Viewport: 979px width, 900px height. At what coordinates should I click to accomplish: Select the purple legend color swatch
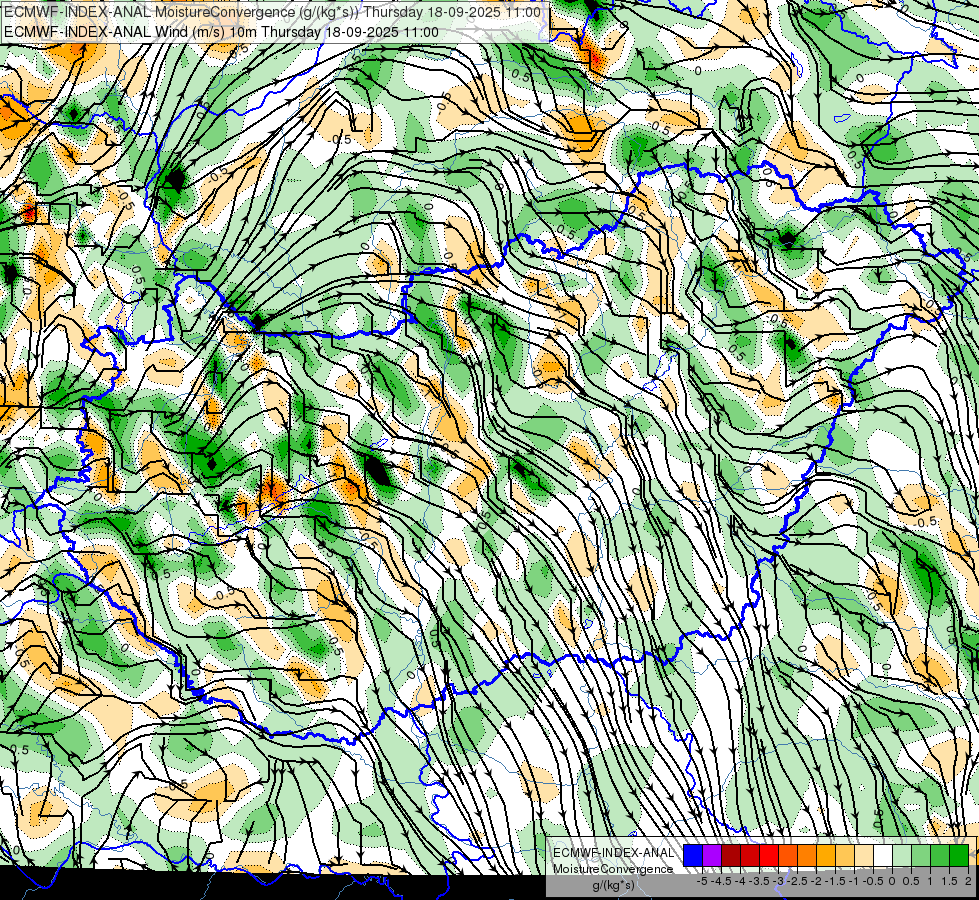pyautogui.click(x=711, y=855)
